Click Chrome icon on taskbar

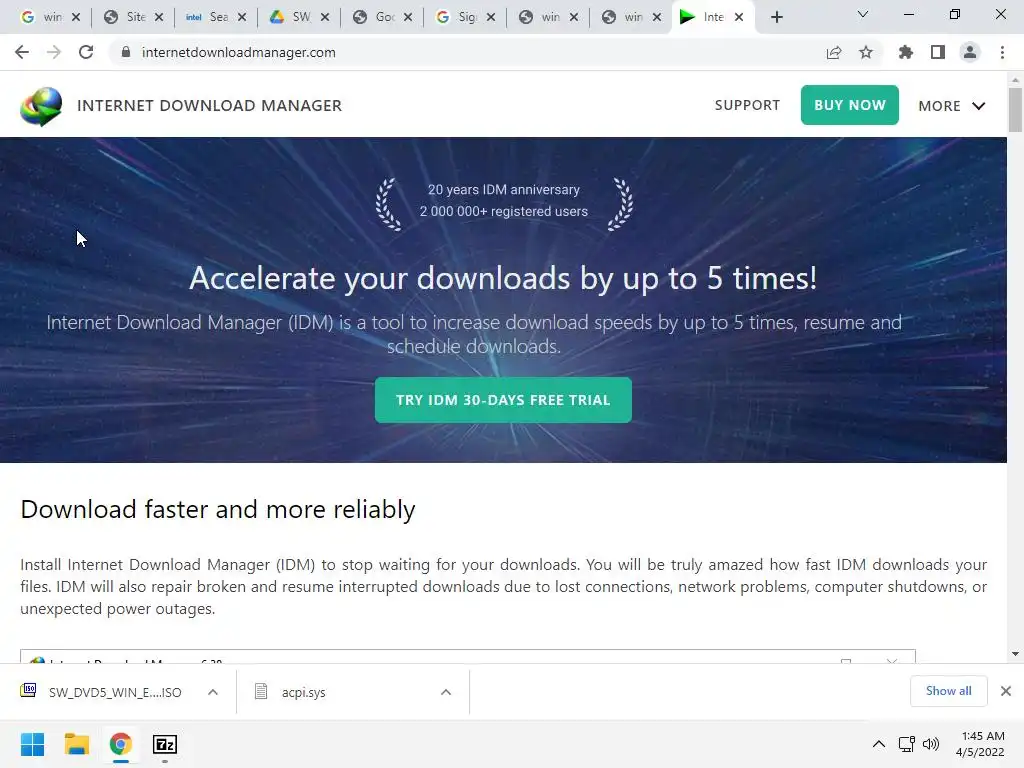[120, 744]
